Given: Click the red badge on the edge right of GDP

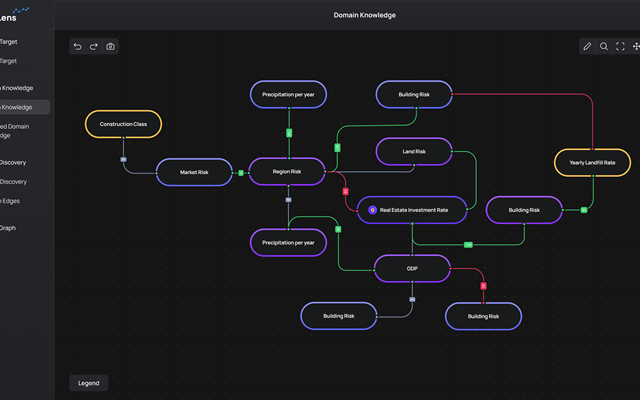Looking at the screenshot, I should (x=483, y=286).
